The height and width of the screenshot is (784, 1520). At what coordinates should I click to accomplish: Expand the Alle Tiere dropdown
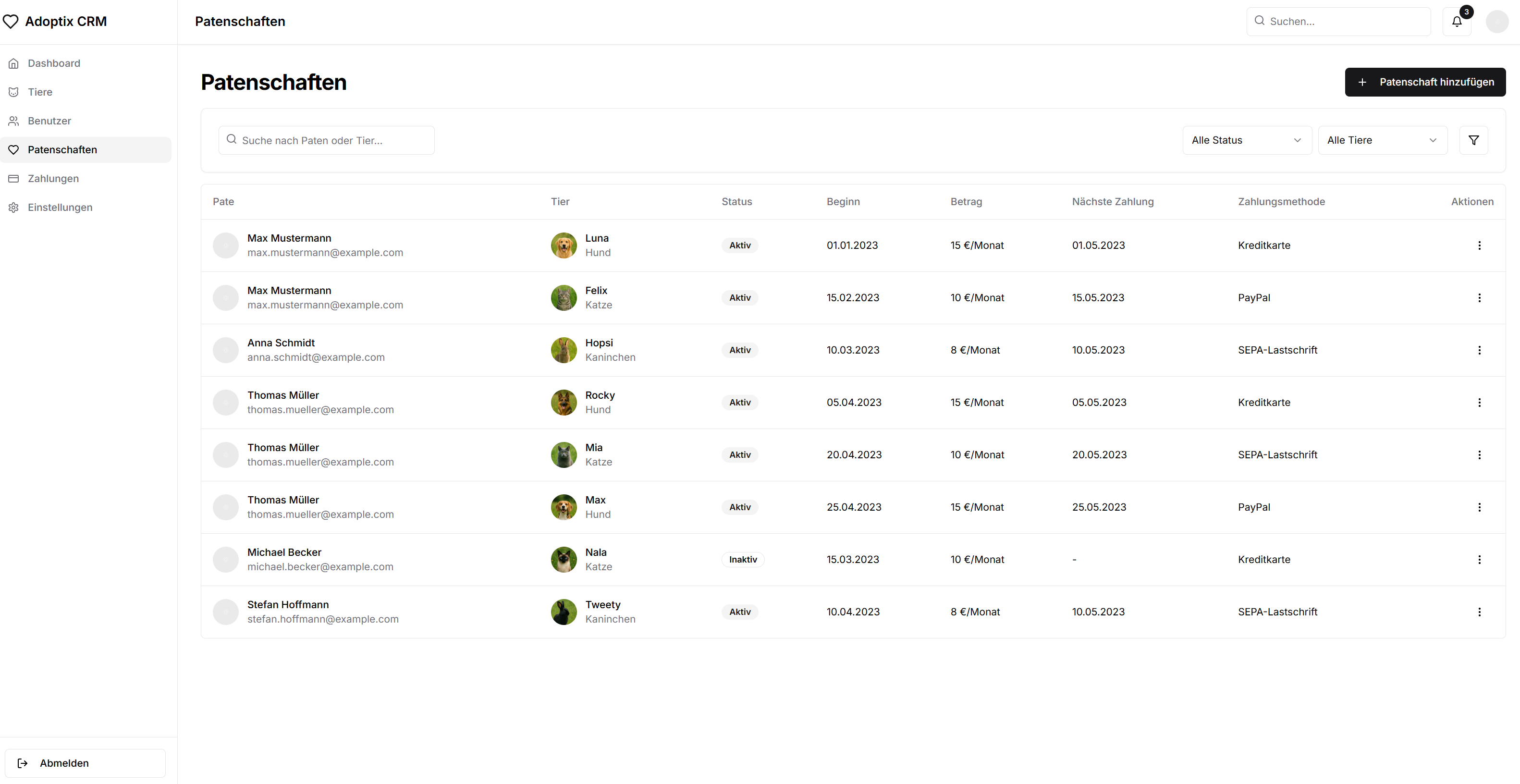(x=1382, y=140)
